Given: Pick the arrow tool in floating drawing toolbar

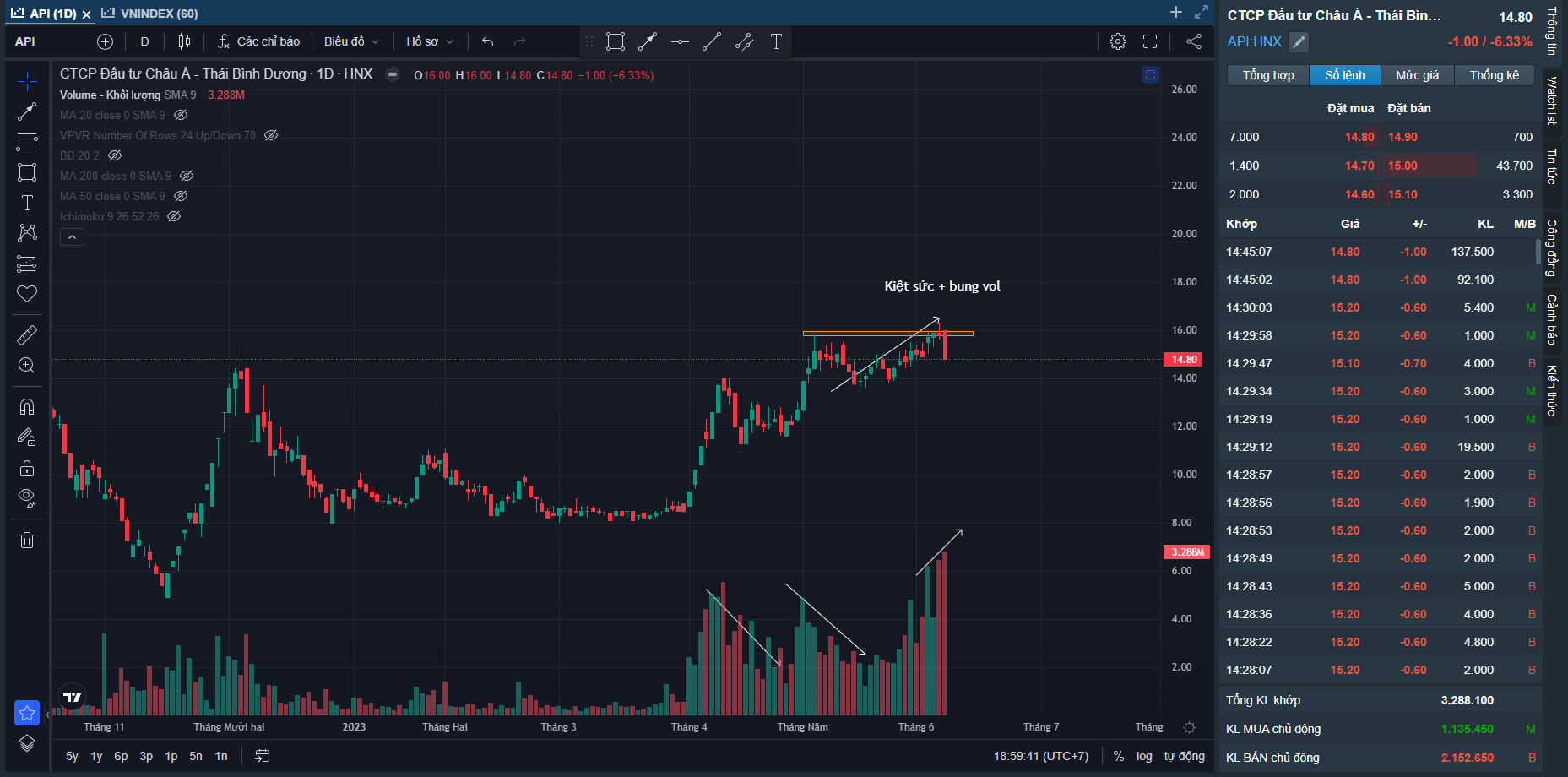Looking at the screenshot, I should click(x=648, y=41).
